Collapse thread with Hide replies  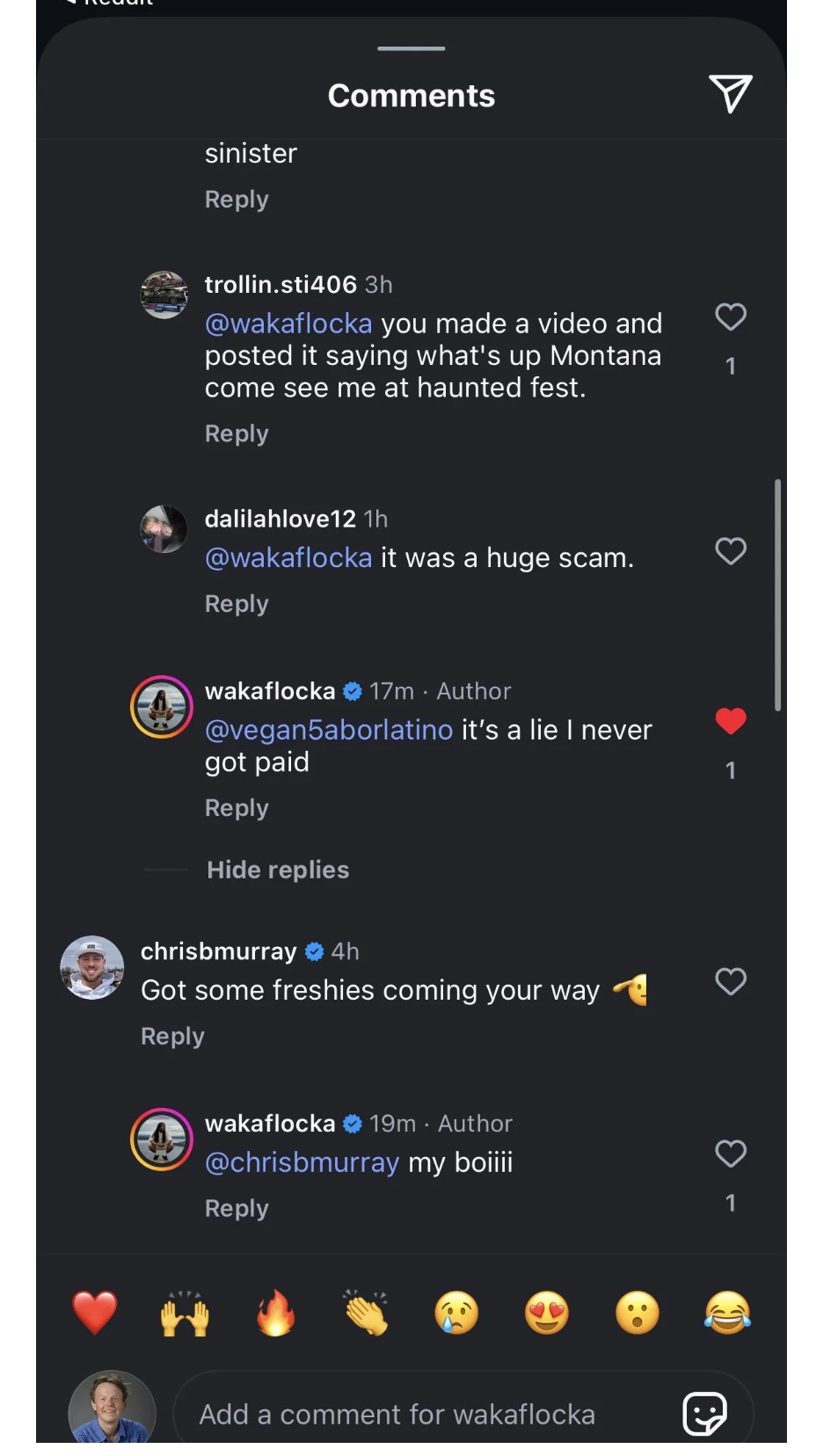click(278, 870)
